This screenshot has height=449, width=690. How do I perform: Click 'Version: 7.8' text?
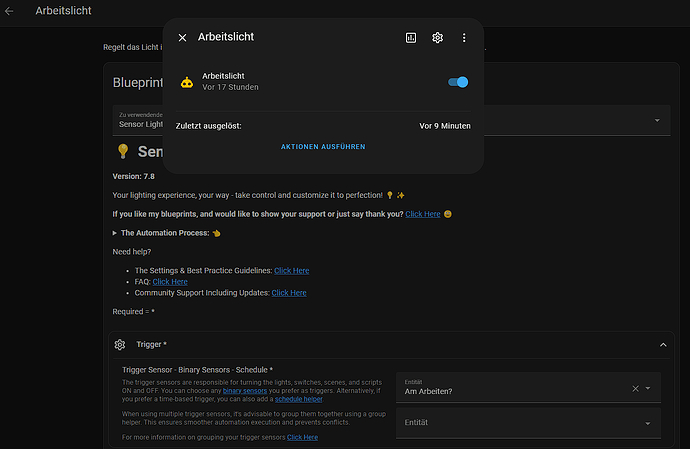[x=133, y=177]
